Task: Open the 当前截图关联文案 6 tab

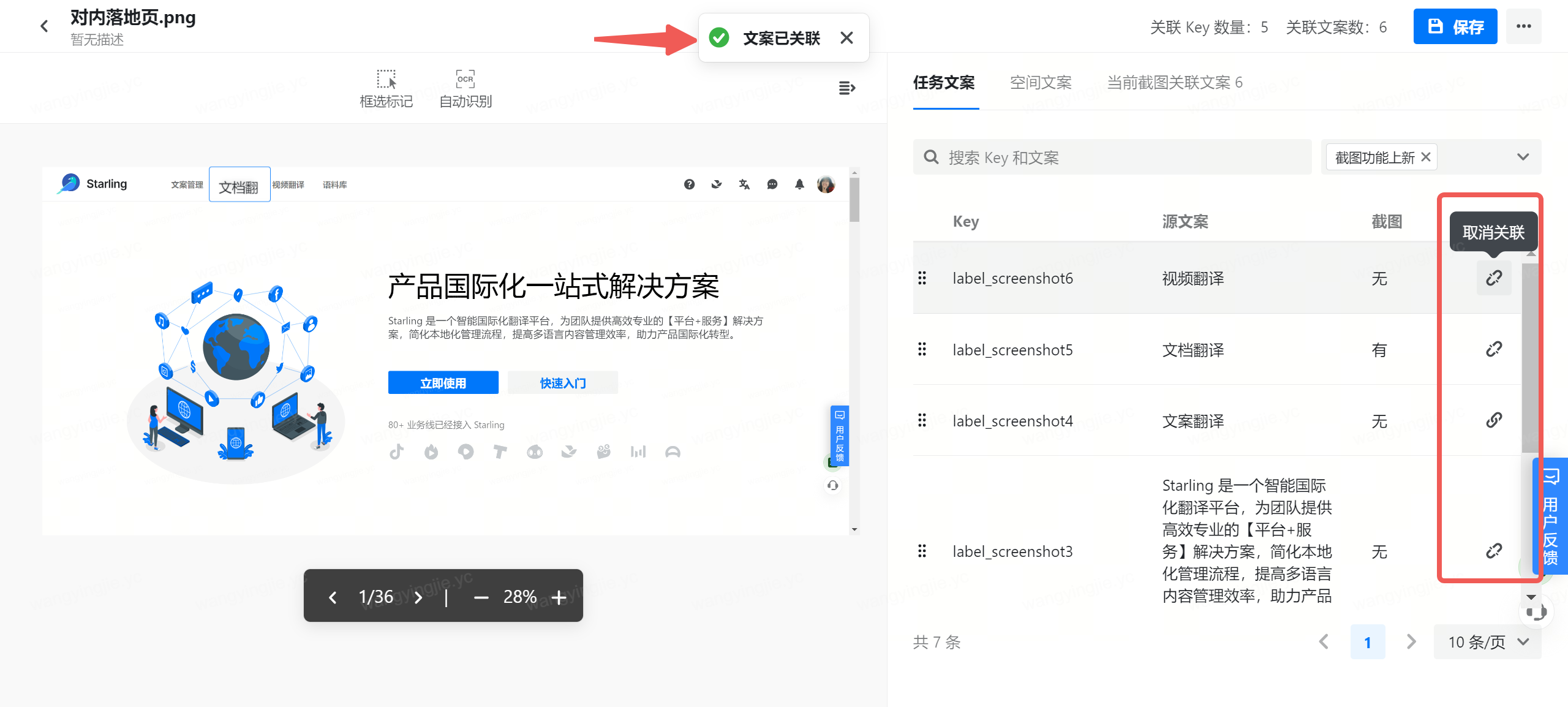Action: 1174,83
